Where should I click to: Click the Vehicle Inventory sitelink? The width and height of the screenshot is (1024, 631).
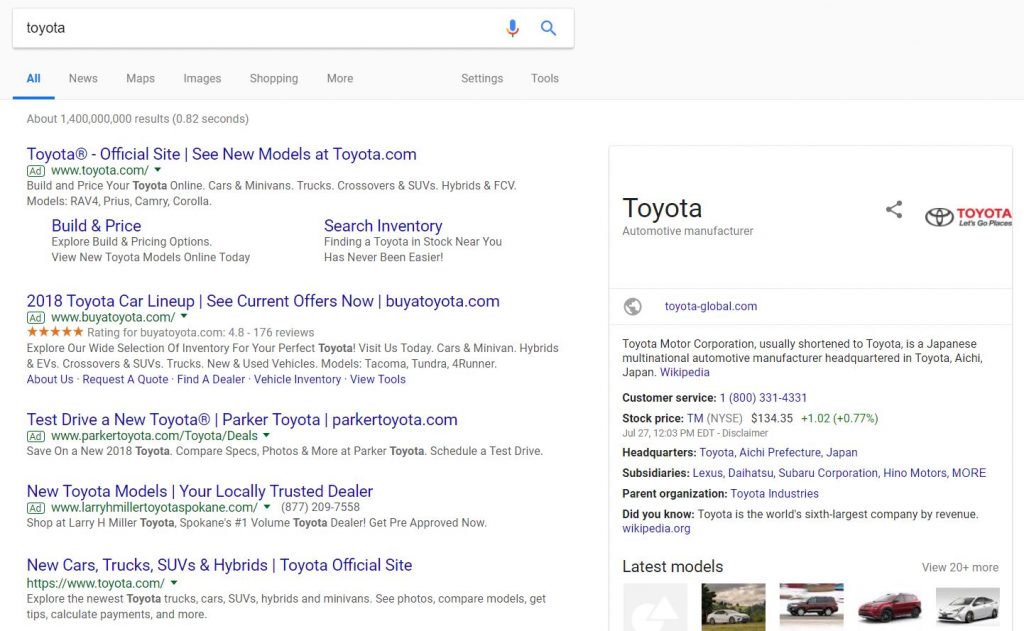click(297, 380)
